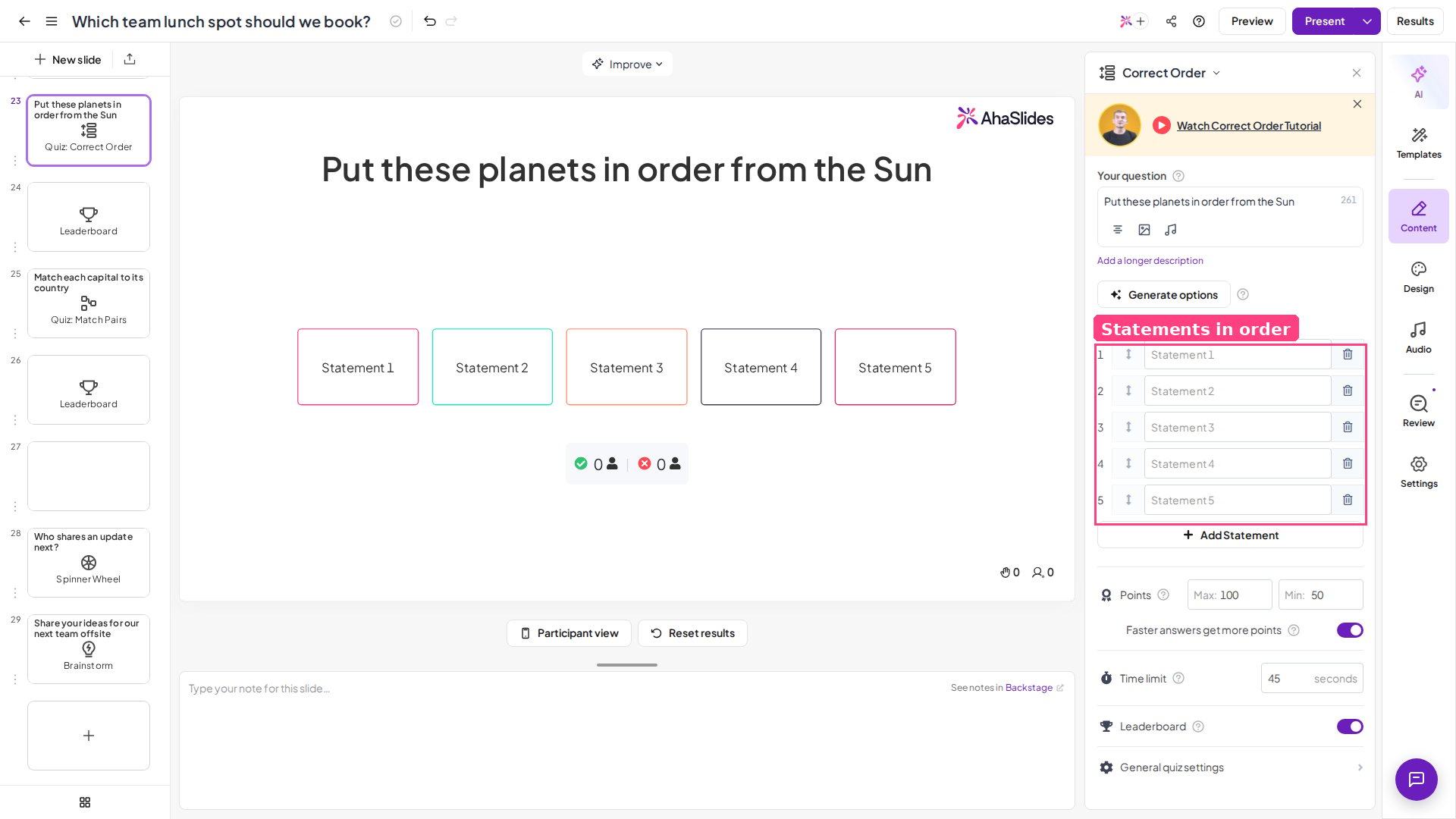Image resolution: width=1456 pixels, height=819 pixels.
Task: Delete Statement 3 with trash icon
Action: (x=1348, y=427)
